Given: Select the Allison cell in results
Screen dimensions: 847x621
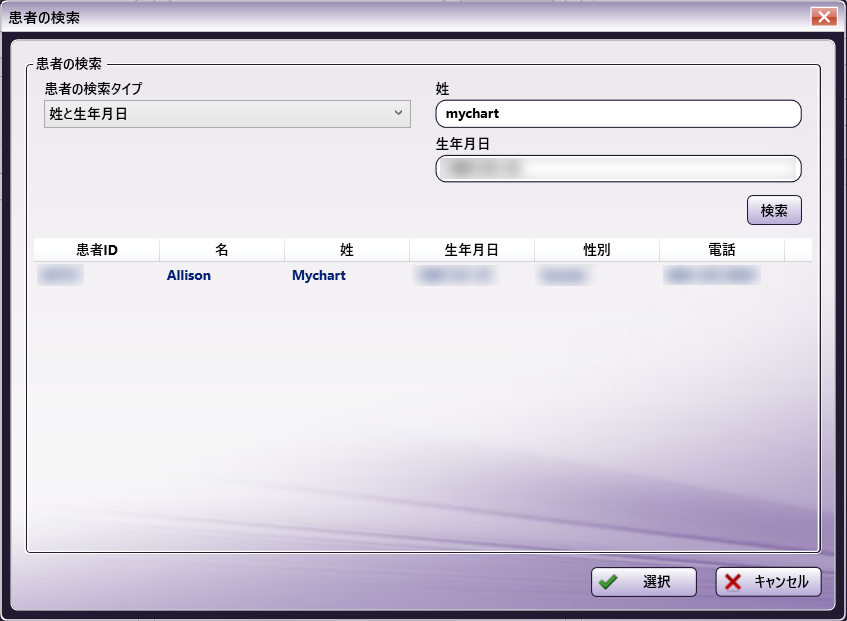Looking at the screenshot, I should coord(189,275).
